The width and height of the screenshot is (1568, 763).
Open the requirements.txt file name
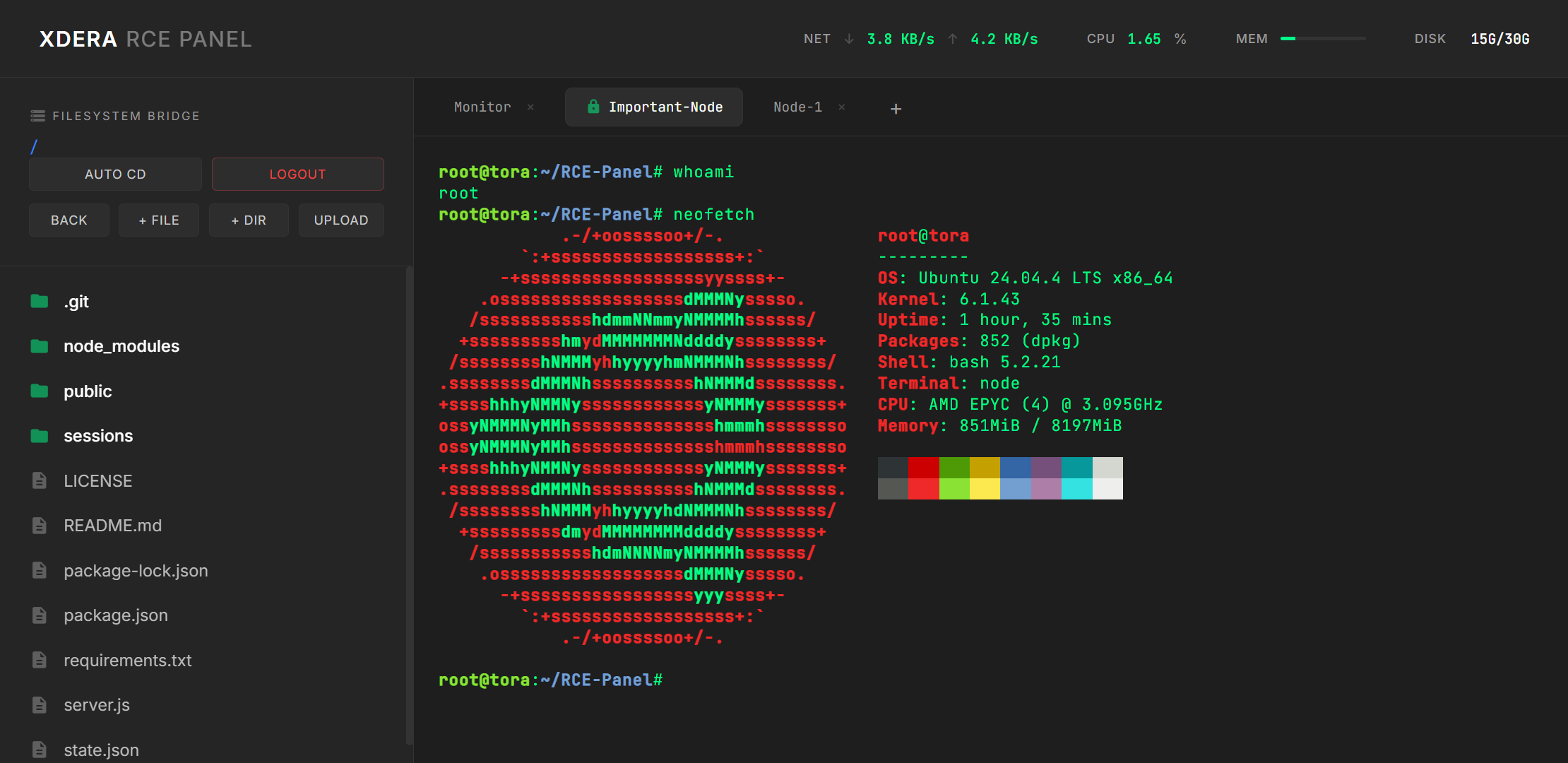coord(128,661)
